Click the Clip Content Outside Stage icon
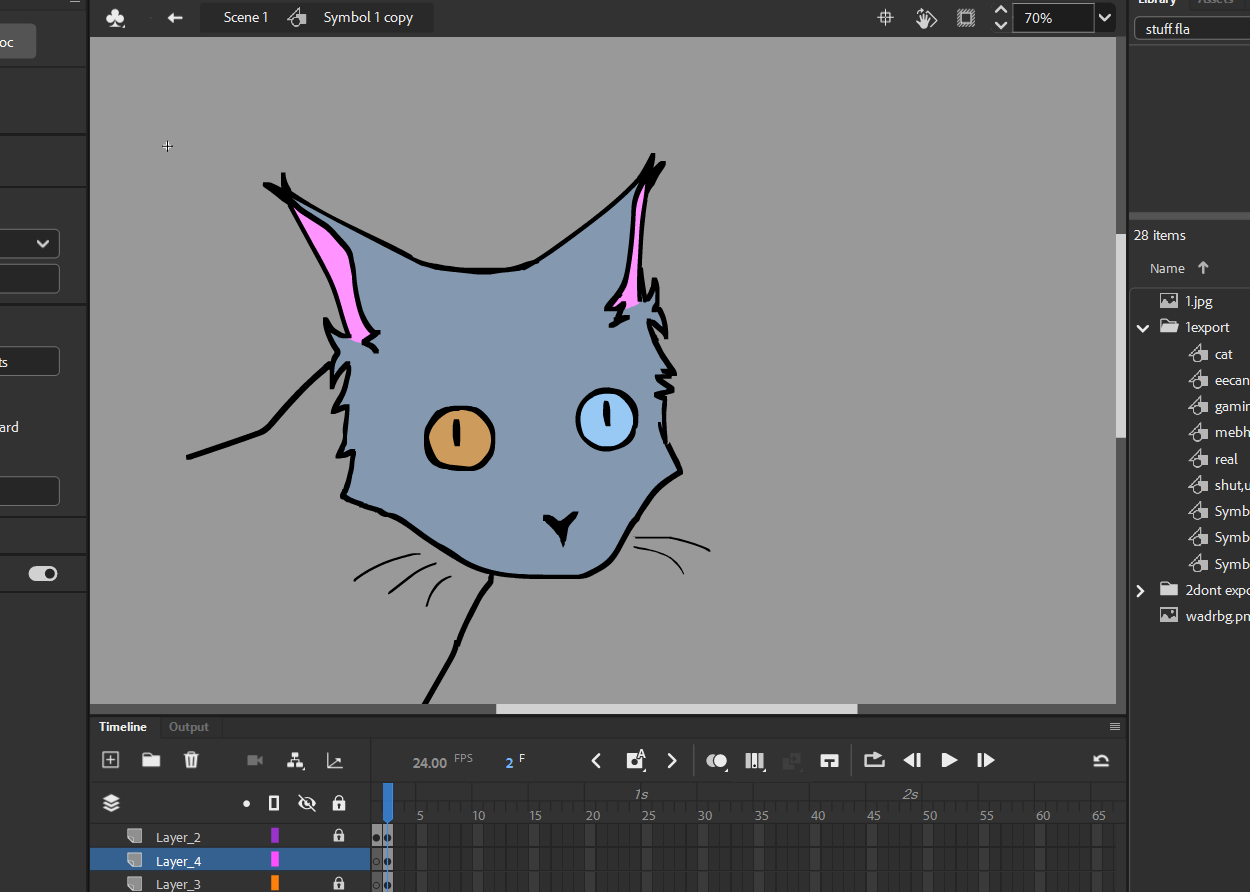Viewport: 1250px width, 892px height. click(x=965, y=18)
